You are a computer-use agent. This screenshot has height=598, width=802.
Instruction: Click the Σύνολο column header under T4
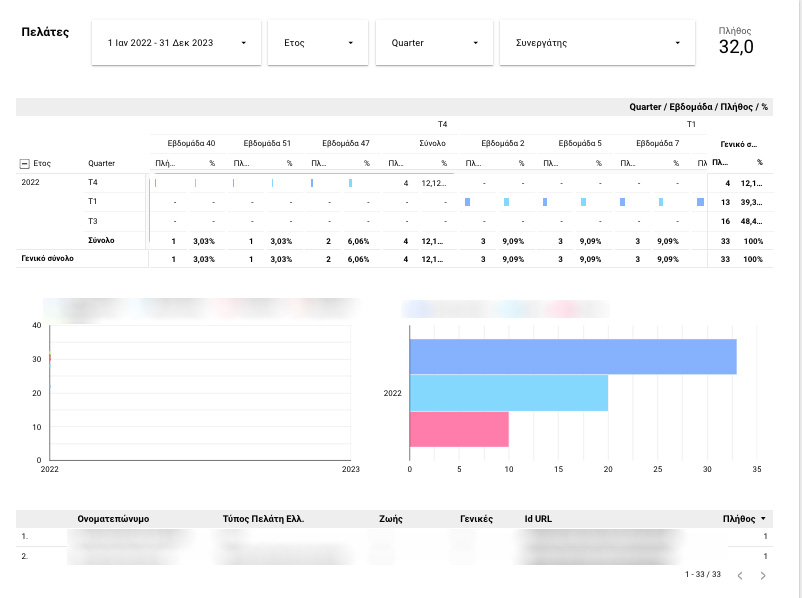pos(433,143)
